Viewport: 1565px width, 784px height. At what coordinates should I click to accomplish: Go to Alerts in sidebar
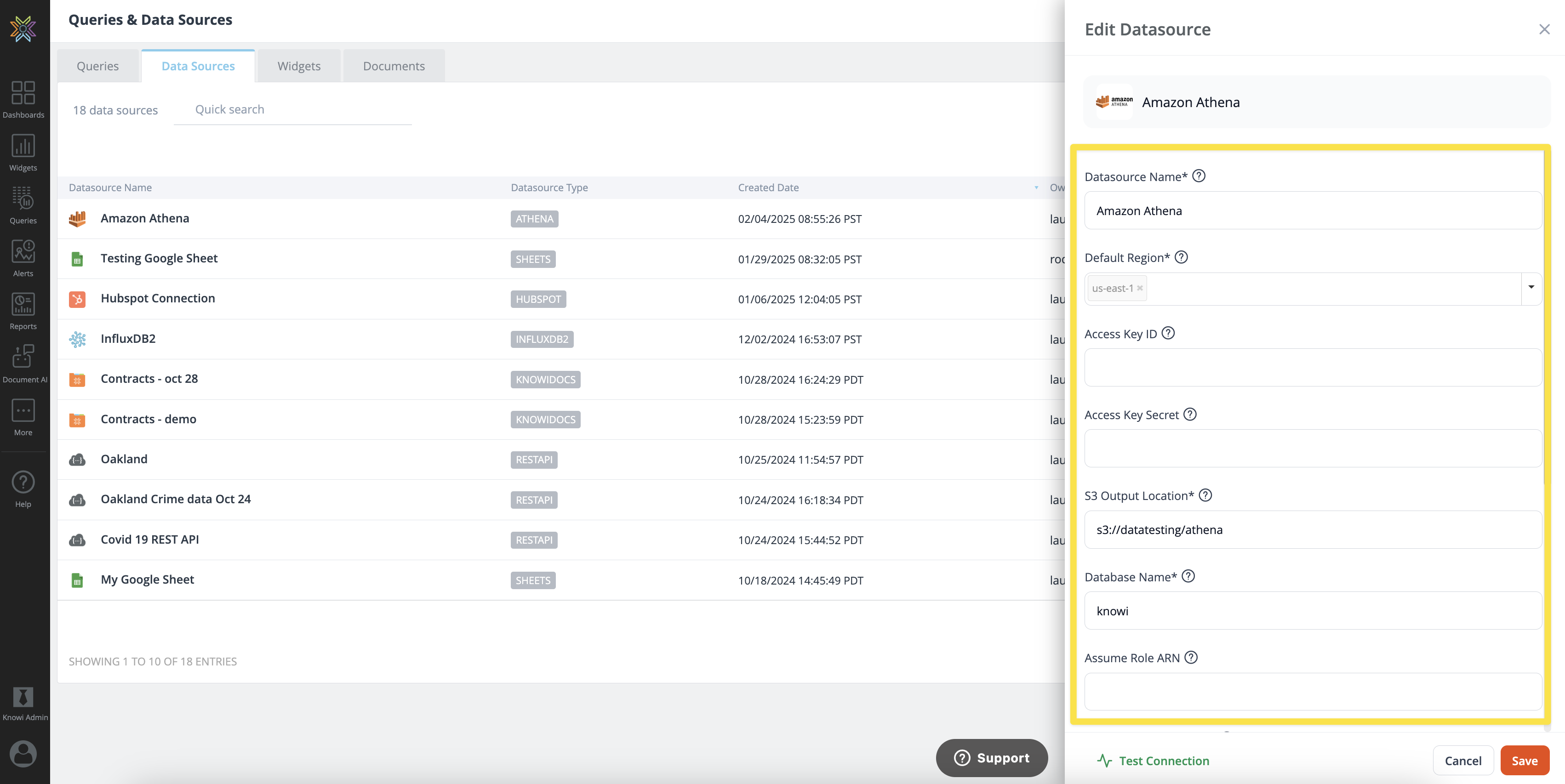point(23,257)
